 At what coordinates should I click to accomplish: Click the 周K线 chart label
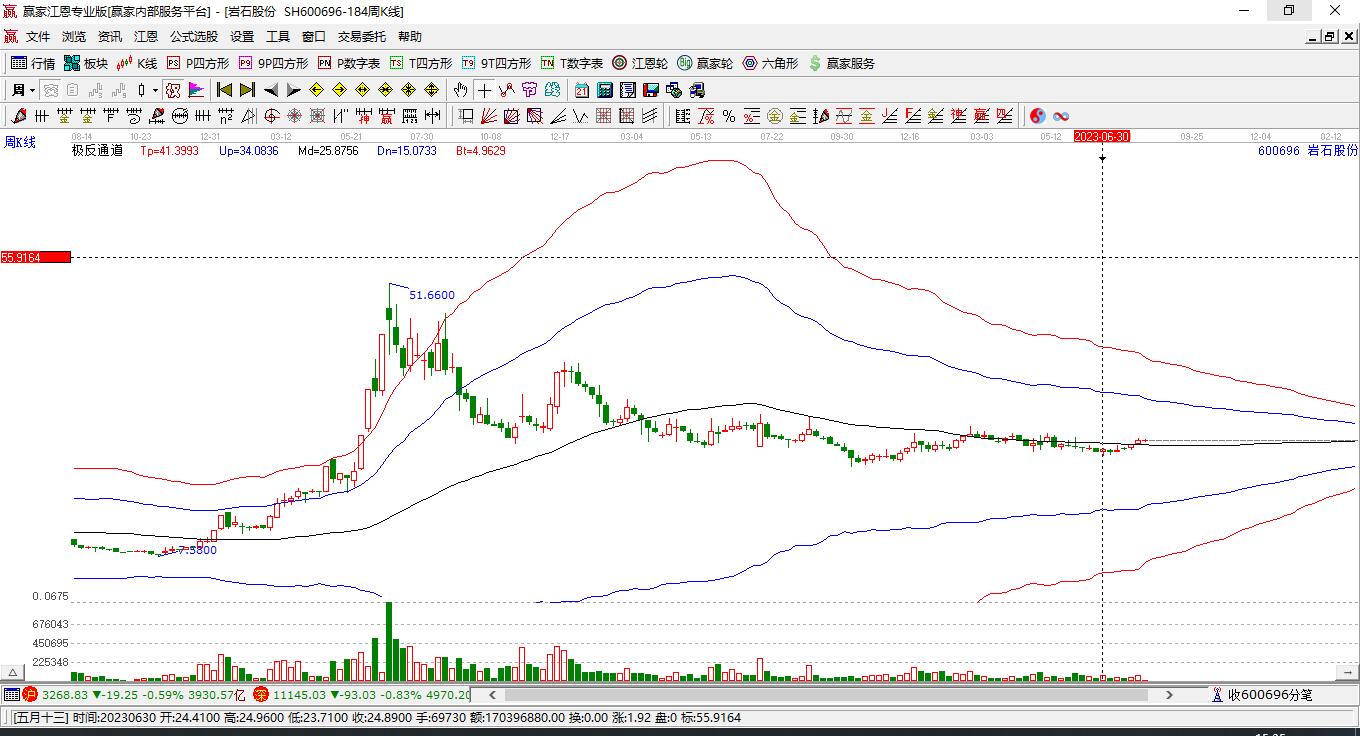point(20,143)
